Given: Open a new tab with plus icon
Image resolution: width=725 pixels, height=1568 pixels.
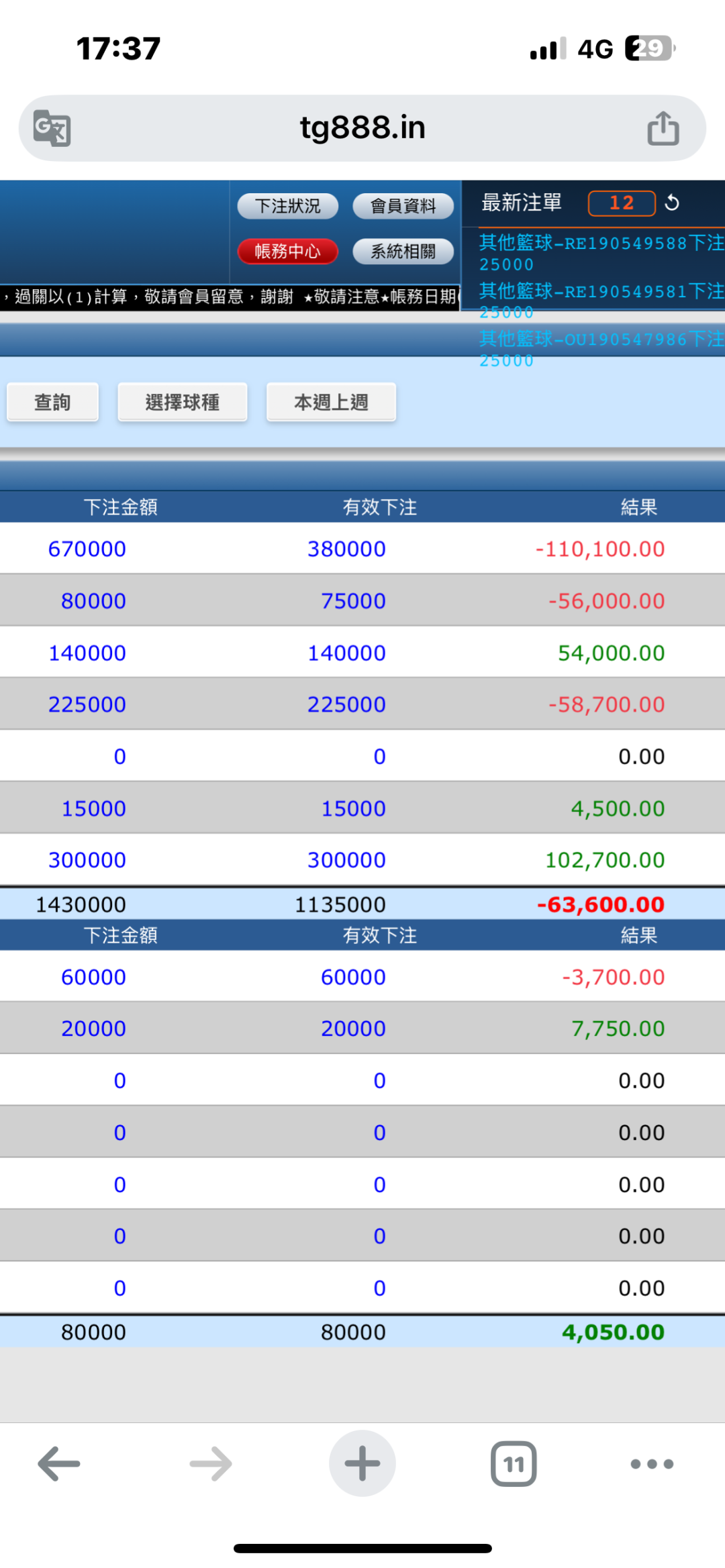Looking at the screenshot, I should 362,1463.
